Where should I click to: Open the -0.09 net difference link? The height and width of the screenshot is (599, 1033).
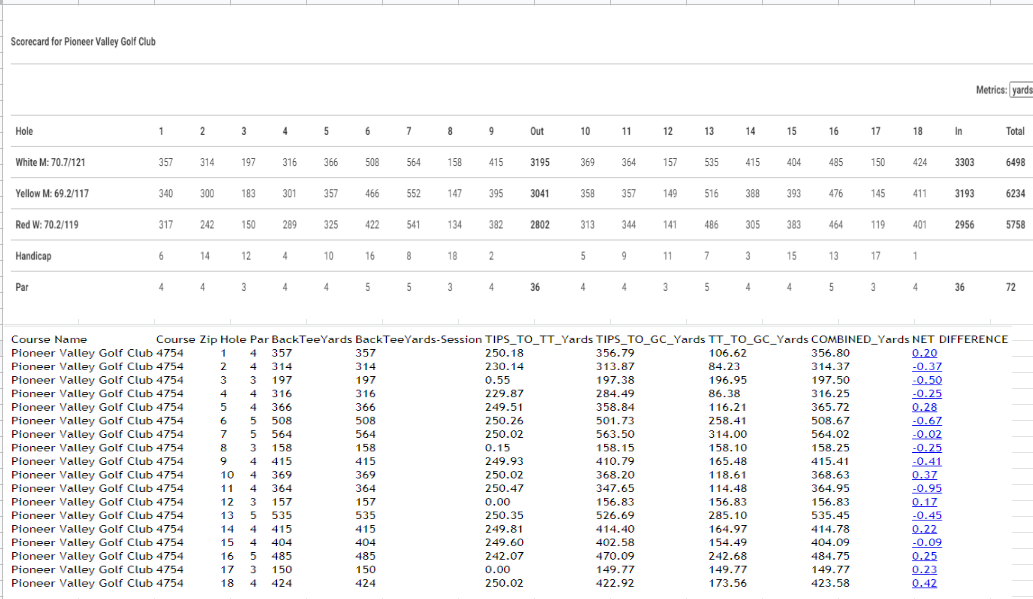click(x=927, y=542)
